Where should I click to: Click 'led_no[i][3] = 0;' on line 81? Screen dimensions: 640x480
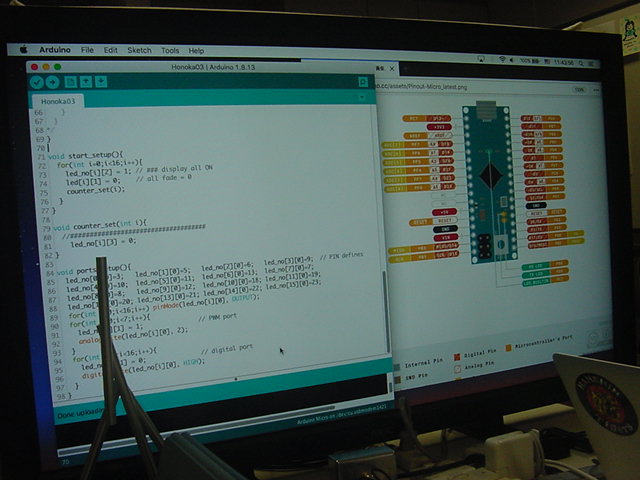103,242
